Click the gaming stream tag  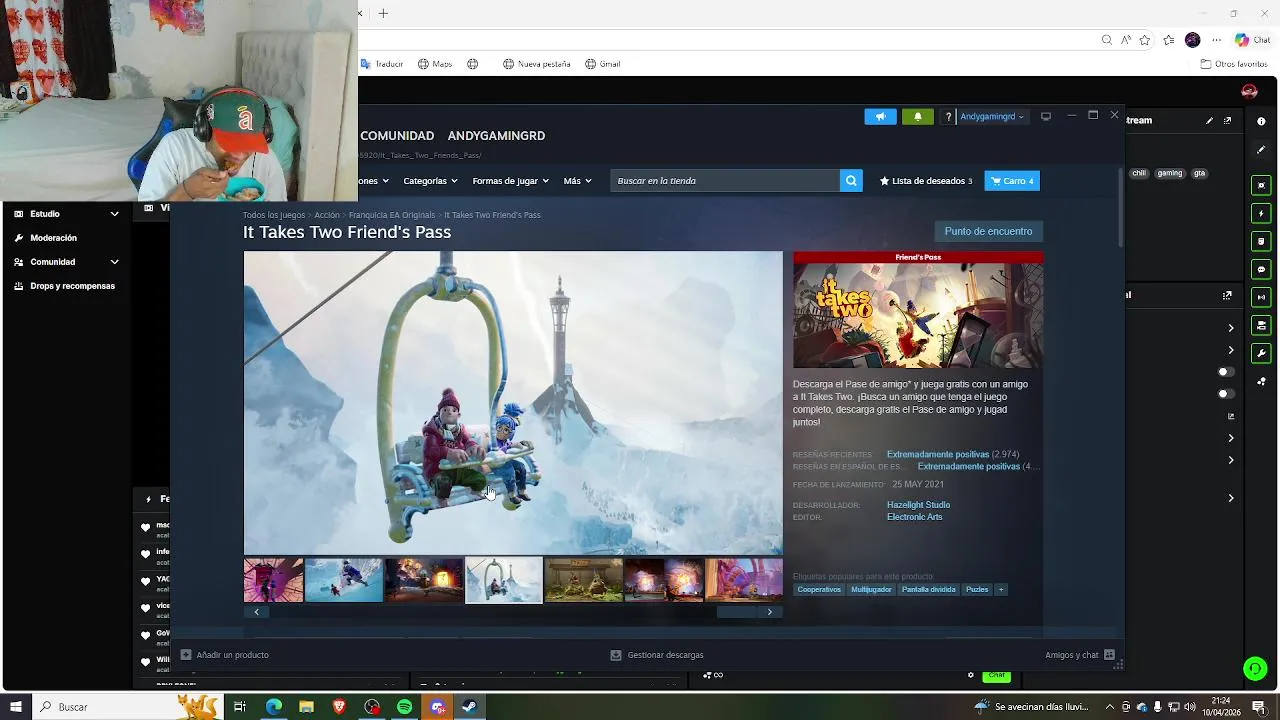click(x=1170, y=173)
